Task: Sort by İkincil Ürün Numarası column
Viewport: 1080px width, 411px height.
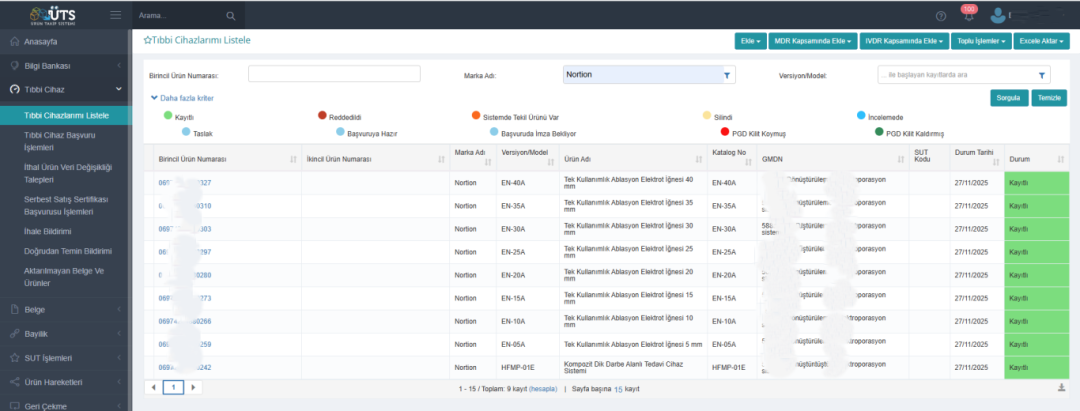Action: point(441,160)
